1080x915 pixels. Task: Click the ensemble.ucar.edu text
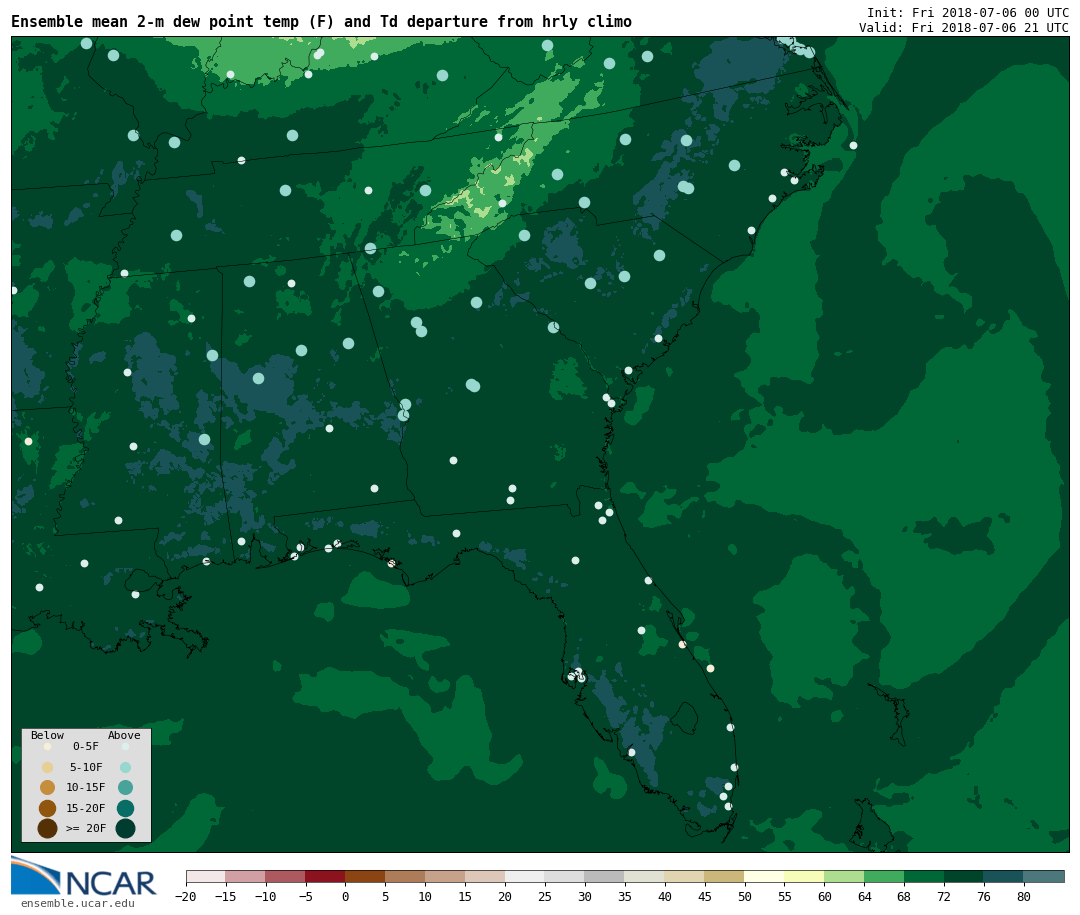[78, 903]
